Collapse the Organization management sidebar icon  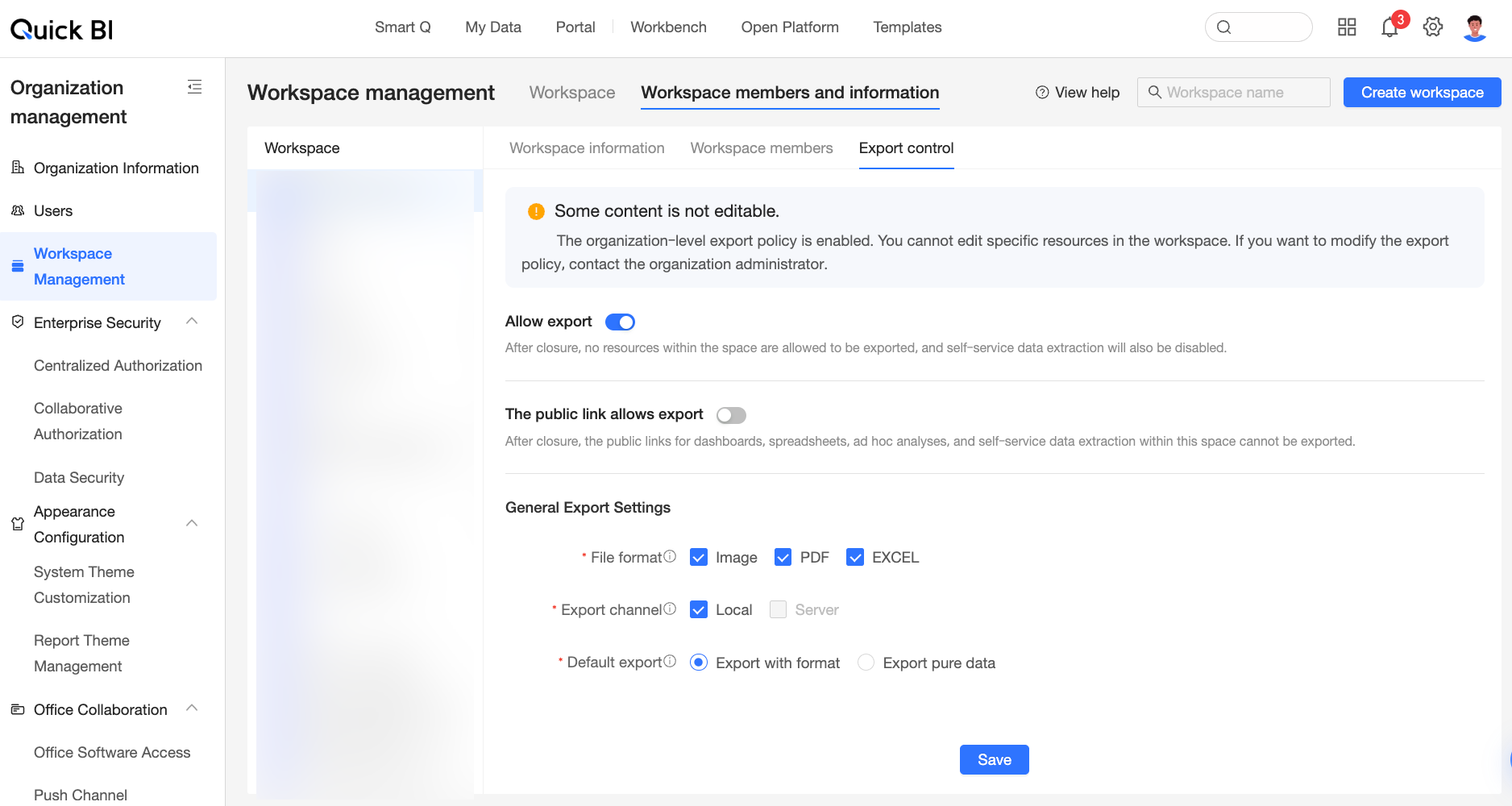[x=194, y=87]
